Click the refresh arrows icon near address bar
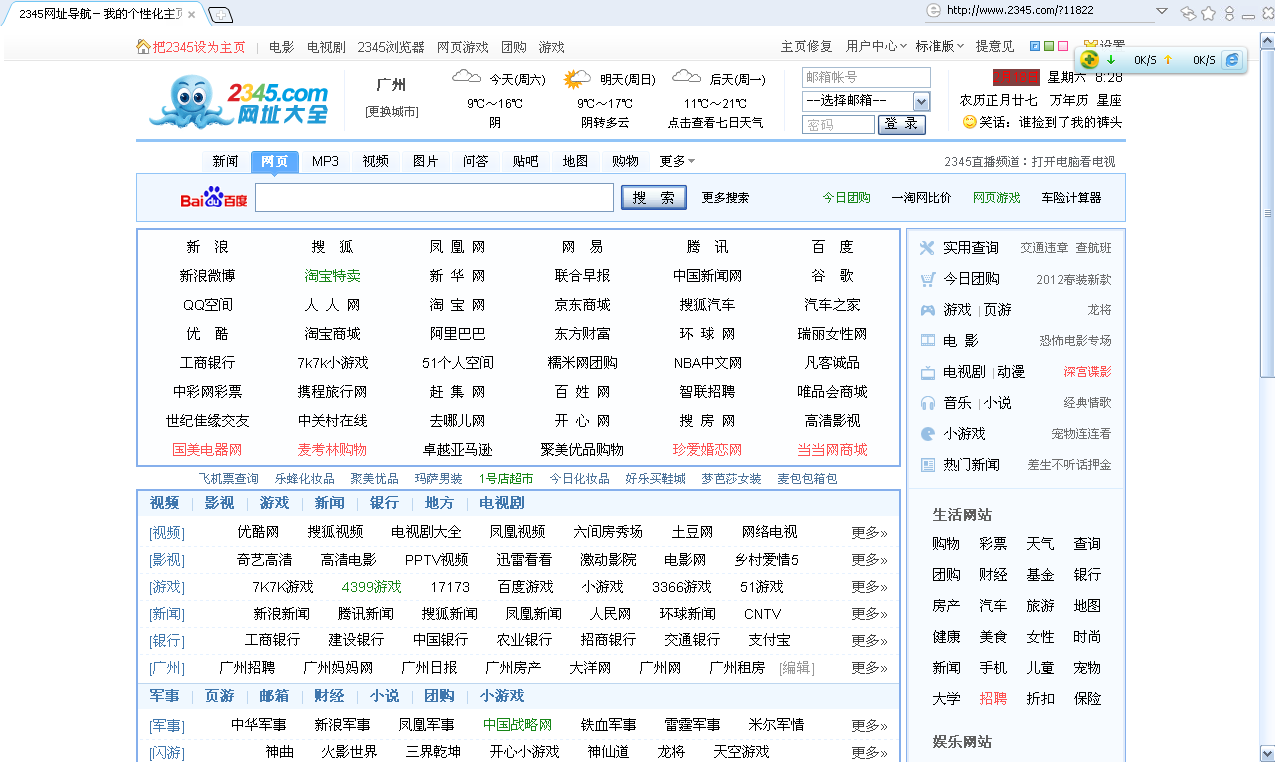1275x765 pixels. coord(1189,12)
